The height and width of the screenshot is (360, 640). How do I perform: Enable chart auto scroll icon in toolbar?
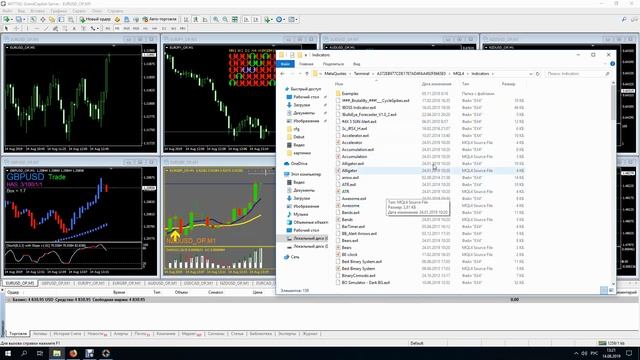[247, 20]
